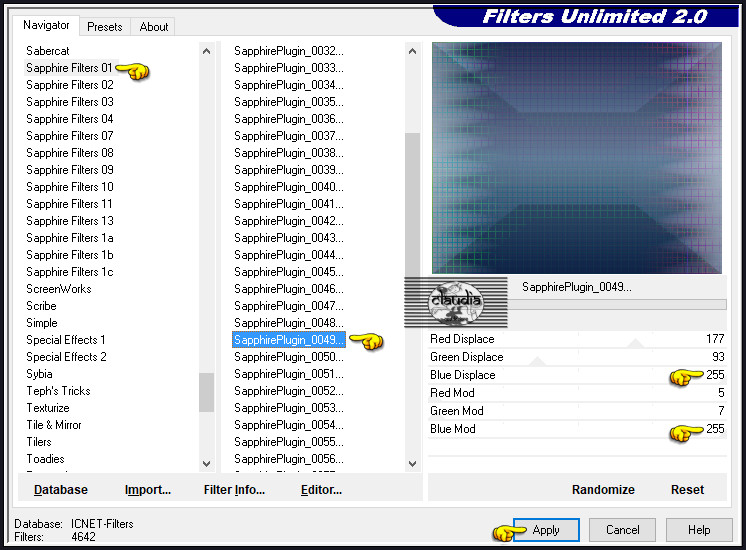Open the About tab
Viewport: 746px width, 550px height.
click(153, 27)
